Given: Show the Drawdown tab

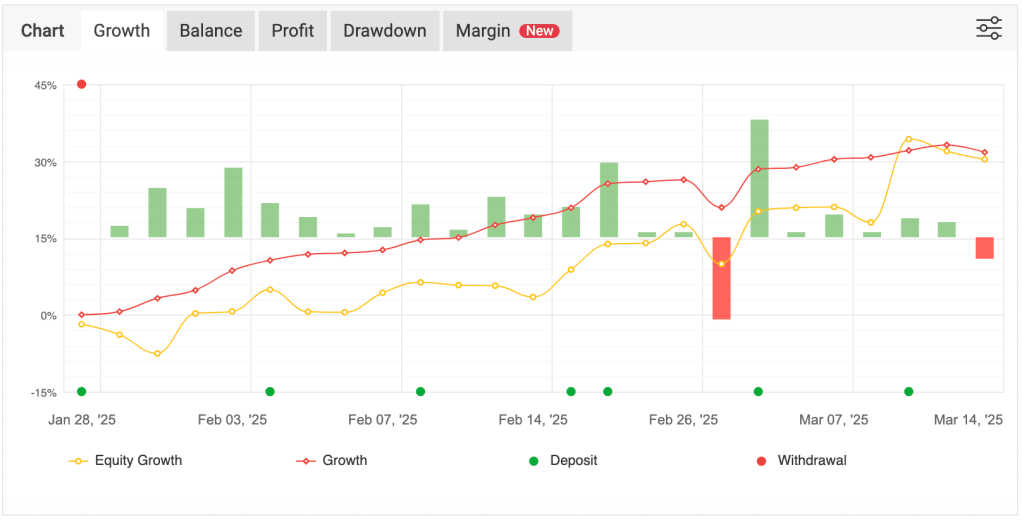Looking at the screenshot, I should click(x=384, y=31).
